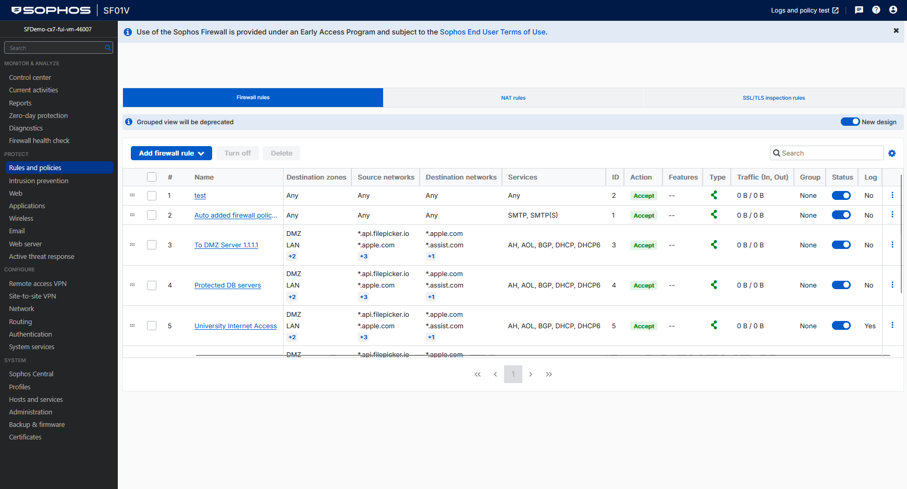Check the box for University Internet Access
The height and width of the screenshot is (489, 907).
[152, 326]
